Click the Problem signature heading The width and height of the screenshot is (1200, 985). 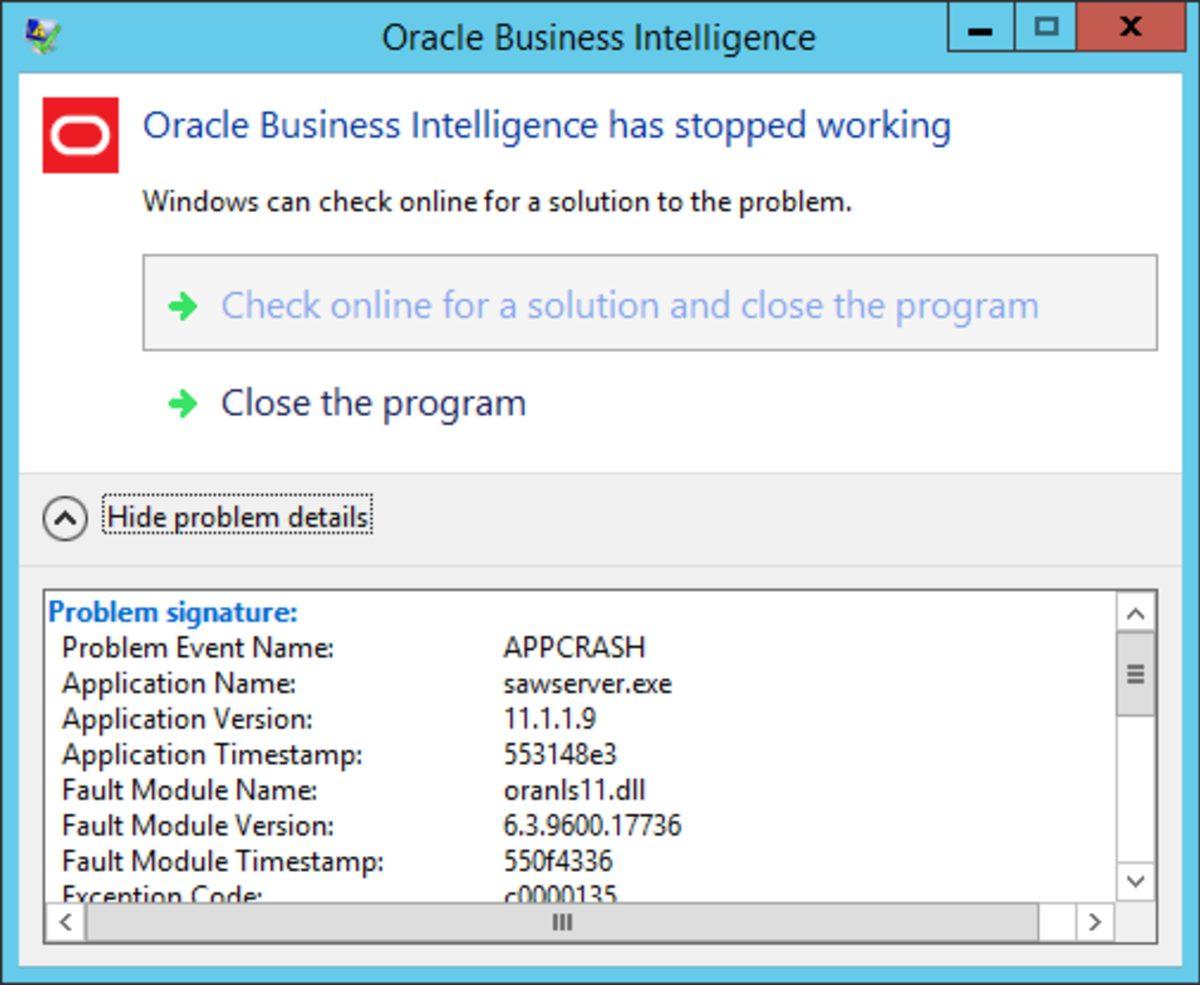173,612
